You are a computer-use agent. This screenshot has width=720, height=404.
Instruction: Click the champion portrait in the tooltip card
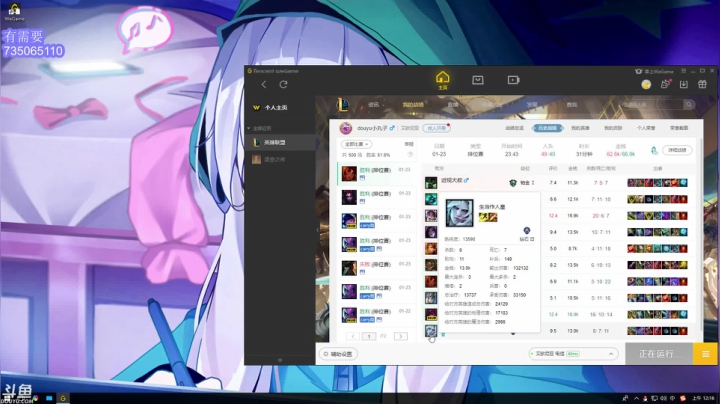click(459, 213)
